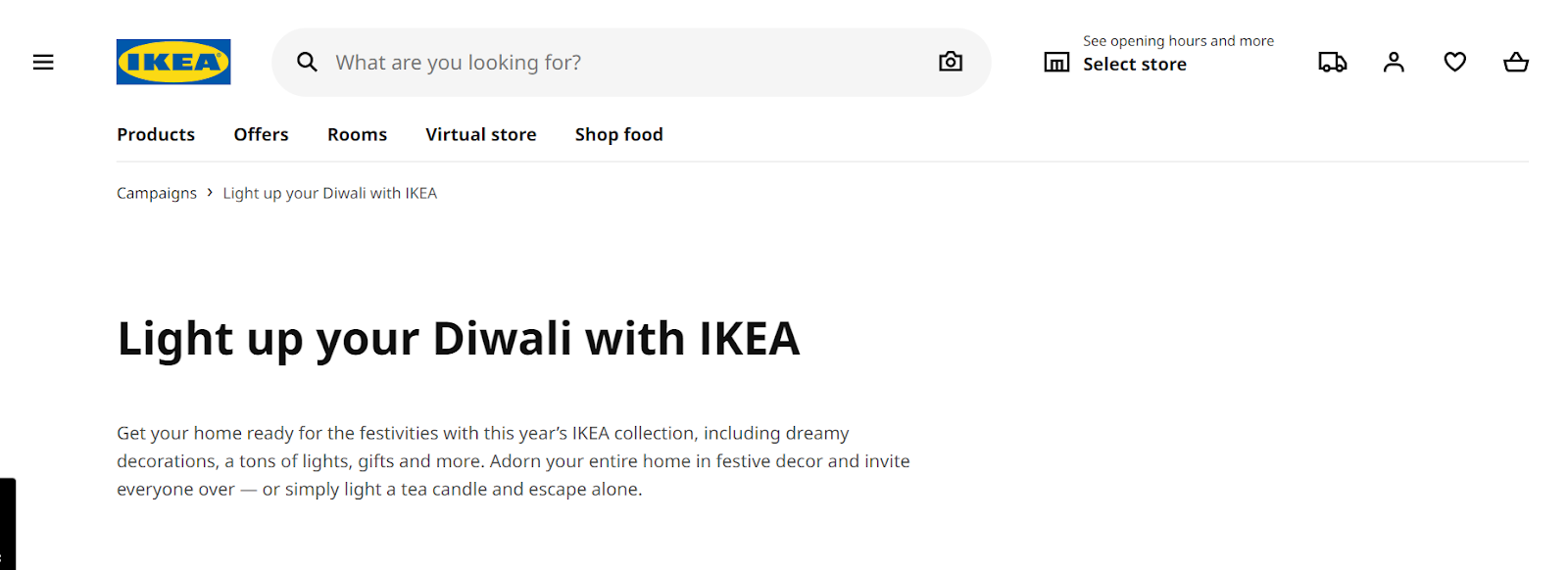Click the IKEA logo

pyautogui.click(x=173, y=62)
